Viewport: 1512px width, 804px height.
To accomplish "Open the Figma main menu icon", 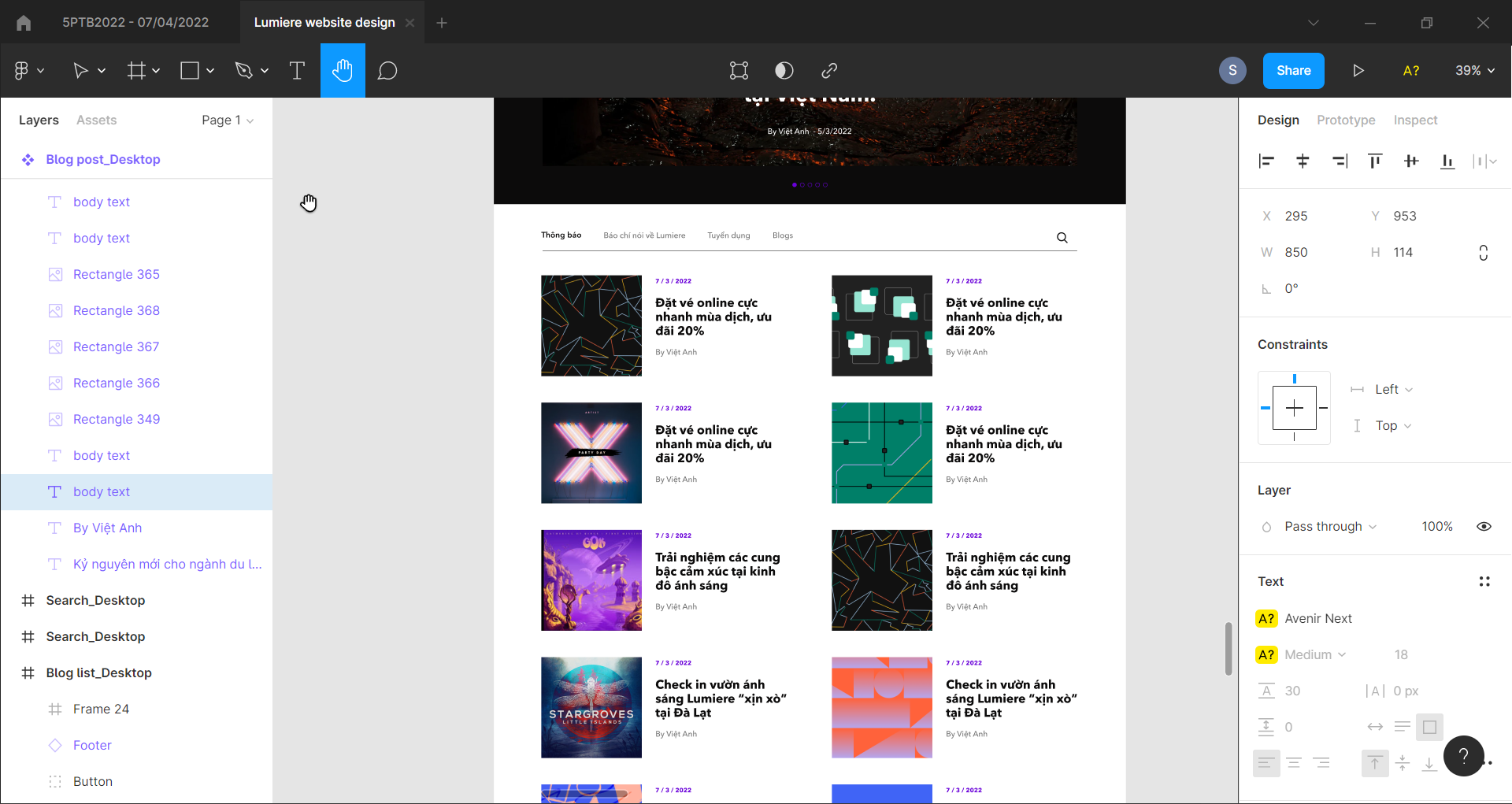I will point(21,71).
